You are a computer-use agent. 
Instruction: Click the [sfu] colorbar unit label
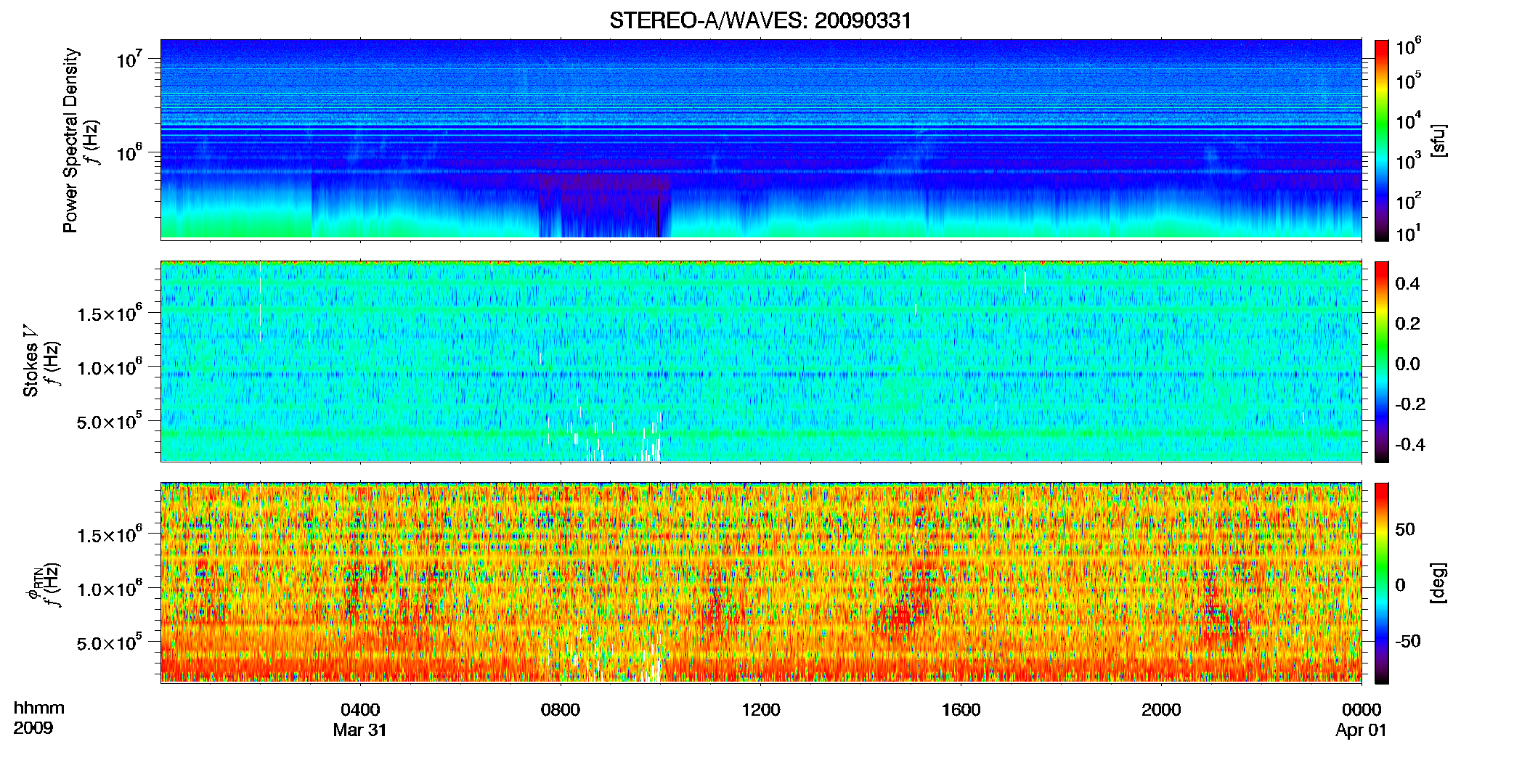click(x=1438, y=140)
